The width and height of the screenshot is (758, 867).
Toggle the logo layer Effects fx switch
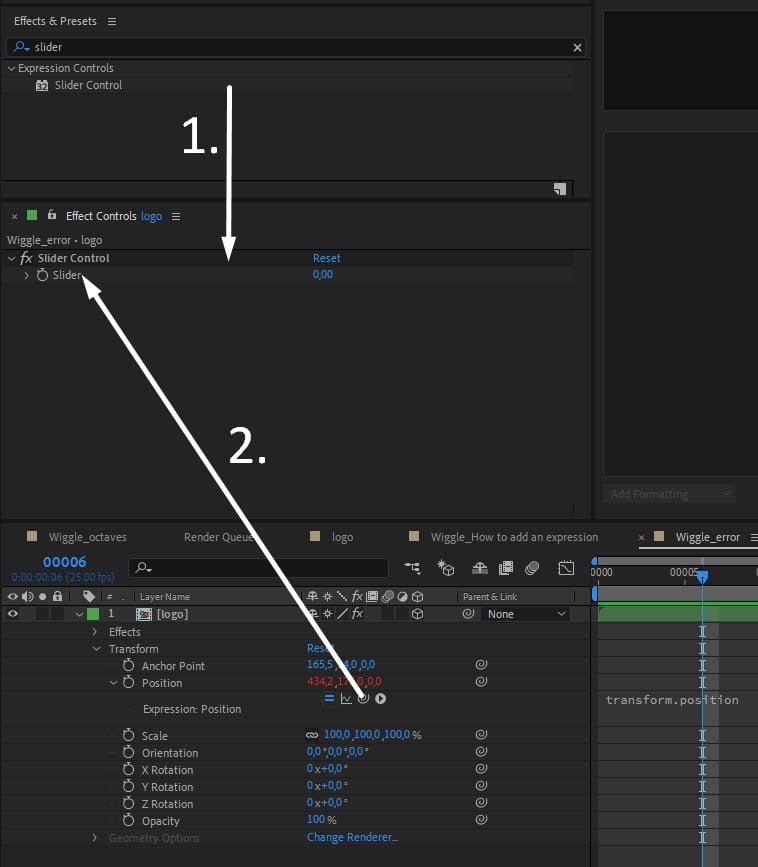(357, 613)
